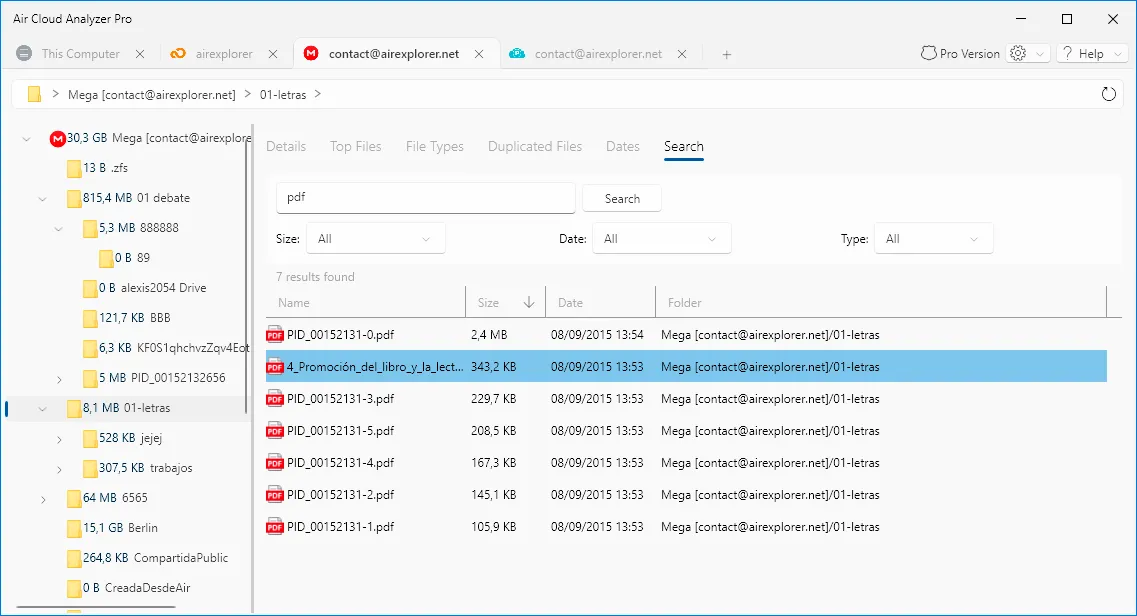Screen dimensions: 1137x616
Task: Collapse the 888888 folder
Action: pos(59,228)
